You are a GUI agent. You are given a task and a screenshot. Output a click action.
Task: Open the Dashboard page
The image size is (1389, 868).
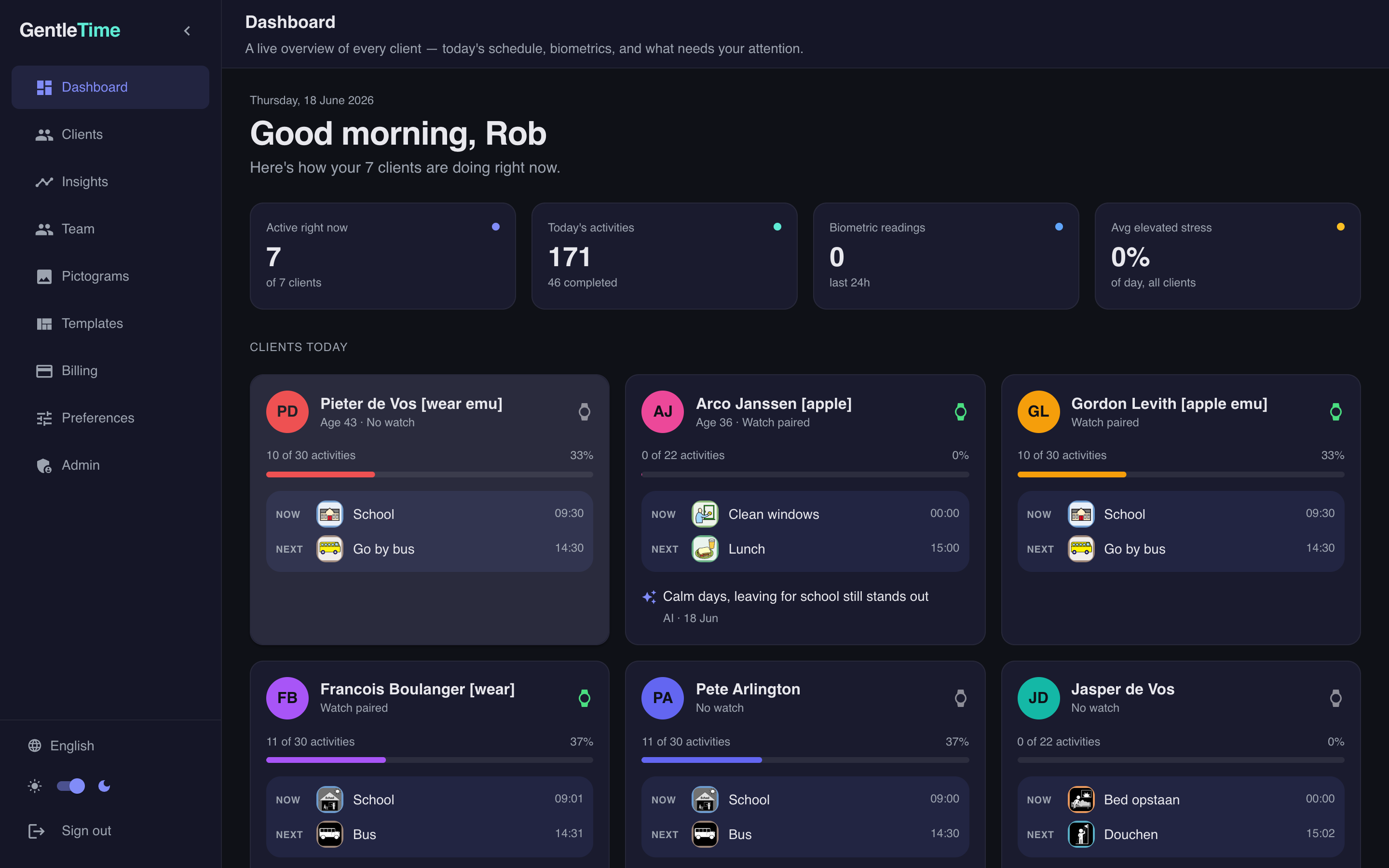[x=110, y=87]
